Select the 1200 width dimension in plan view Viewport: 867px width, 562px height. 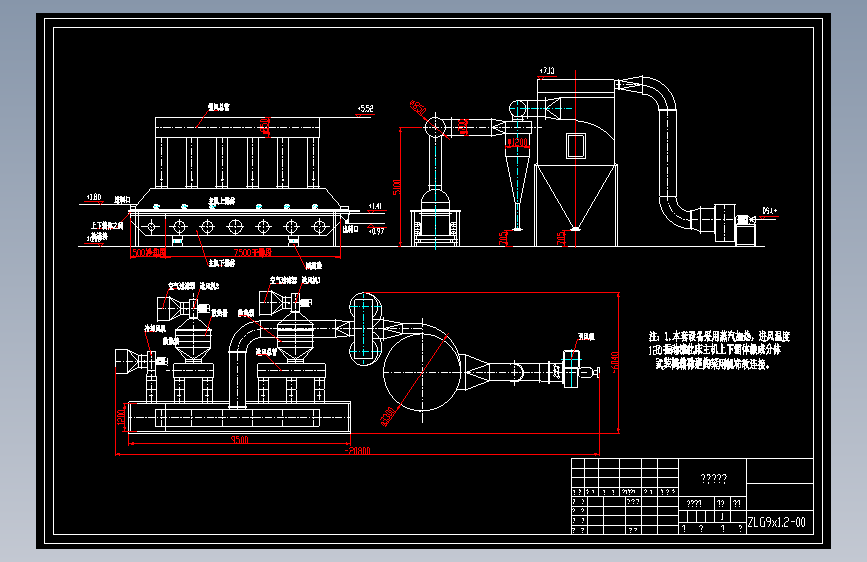click(x=121, y=417)
